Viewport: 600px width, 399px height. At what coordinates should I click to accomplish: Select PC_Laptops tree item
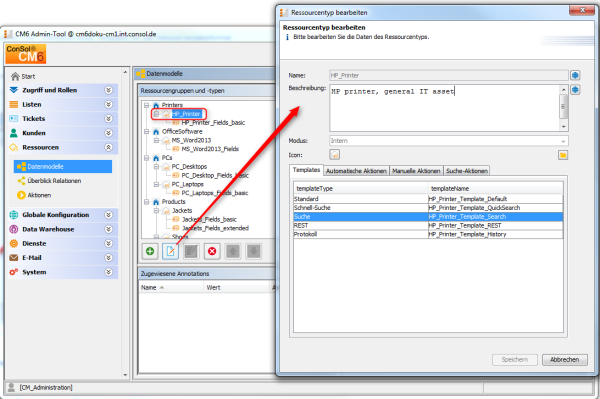(x=188, y=184)
